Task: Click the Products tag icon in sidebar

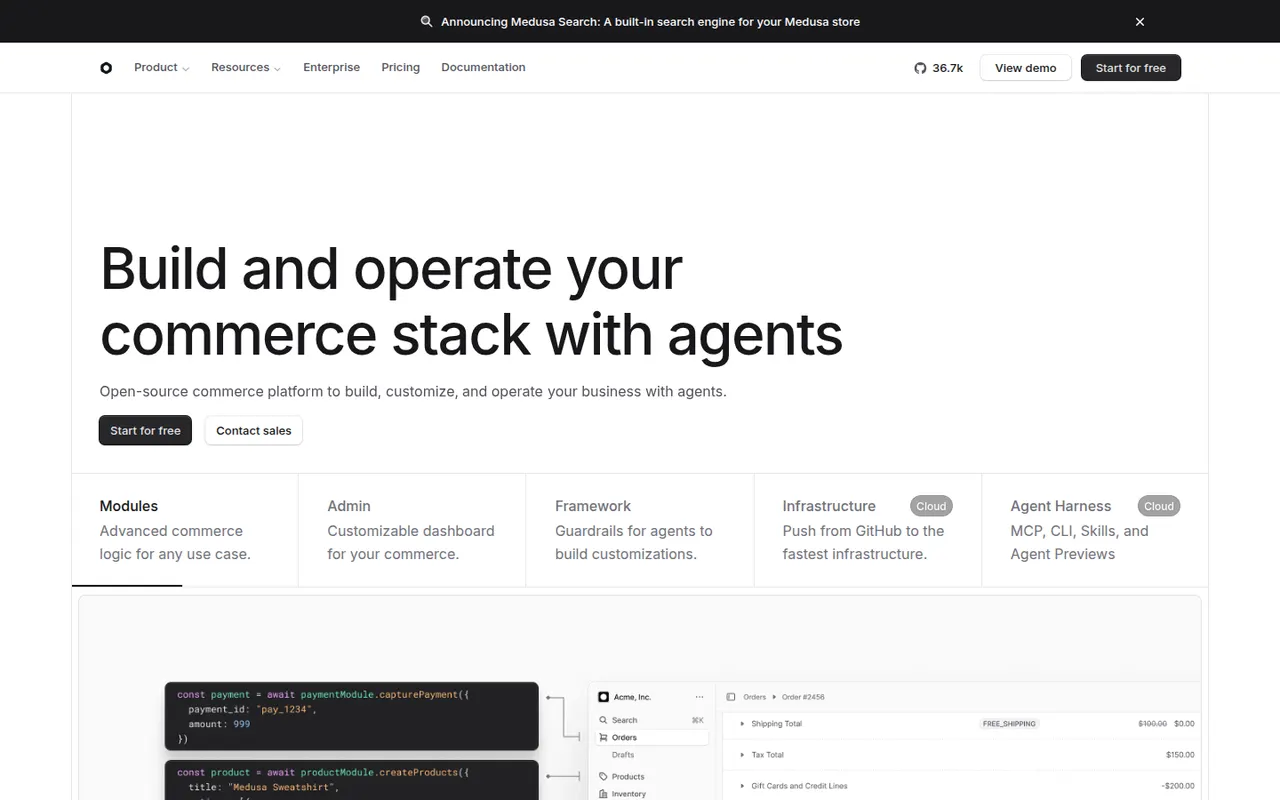Action: [x=603, y=777]
